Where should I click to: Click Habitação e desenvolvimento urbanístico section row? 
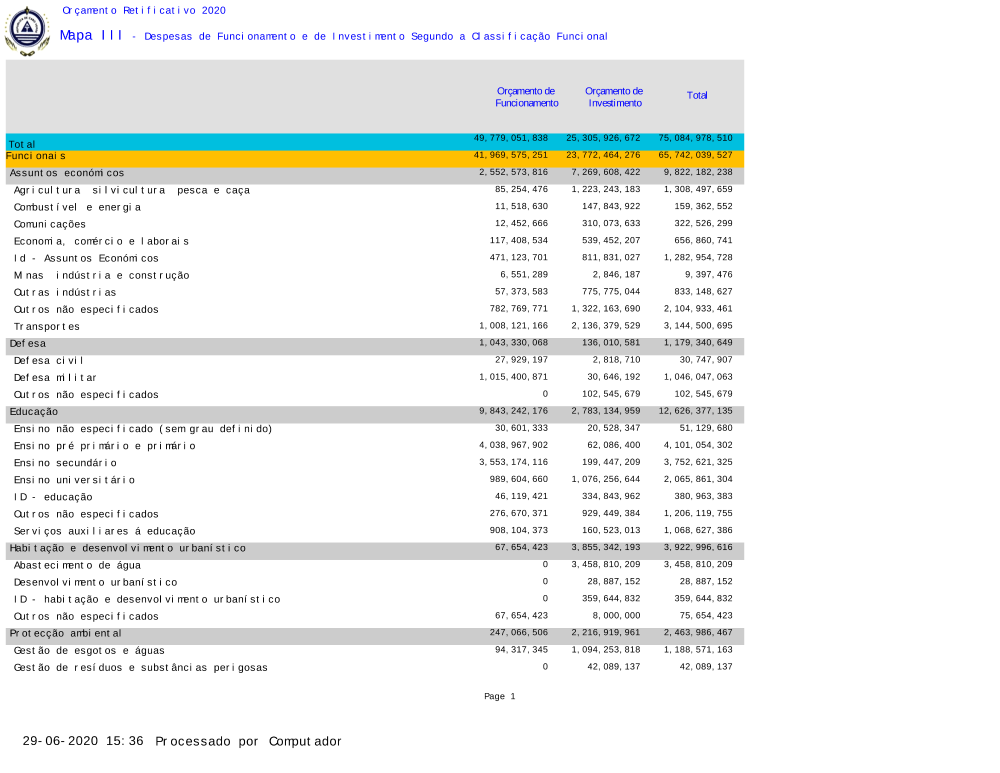(374, 549)
